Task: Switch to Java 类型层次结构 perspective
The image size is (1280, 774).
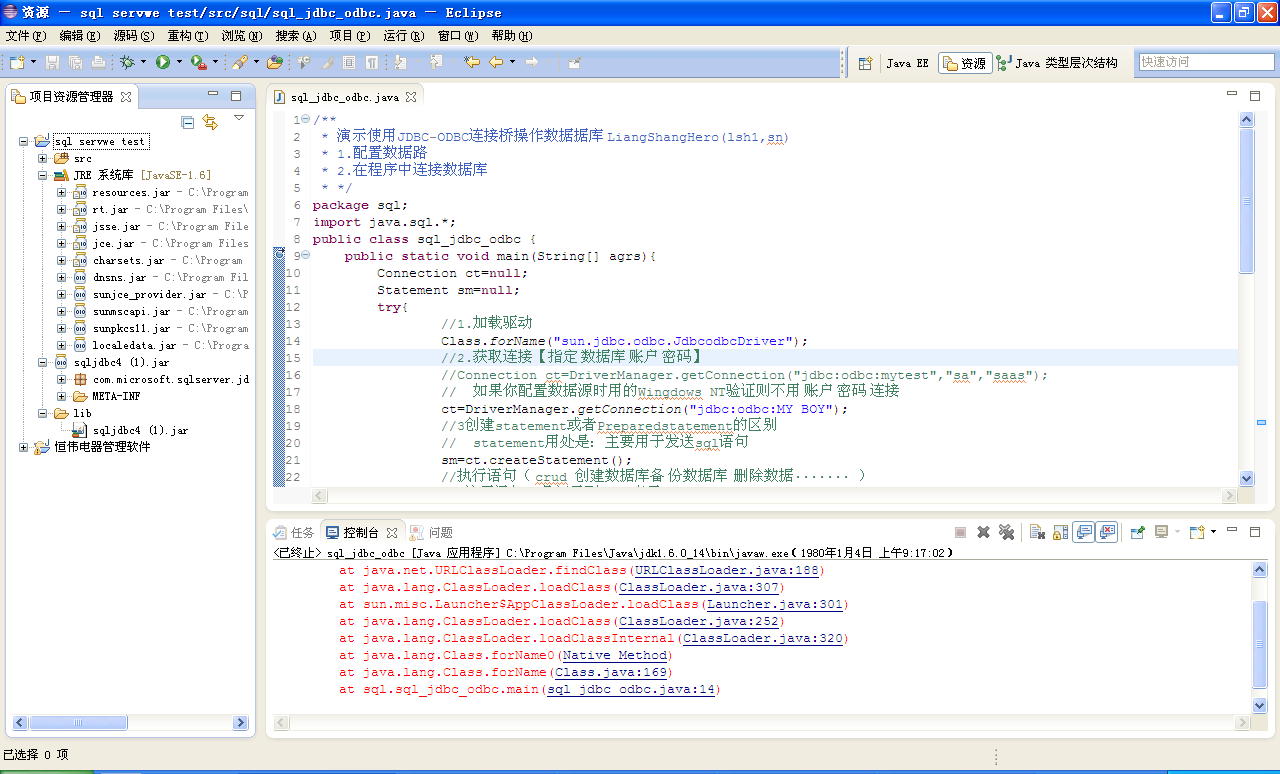Action: click(1058, 63)
